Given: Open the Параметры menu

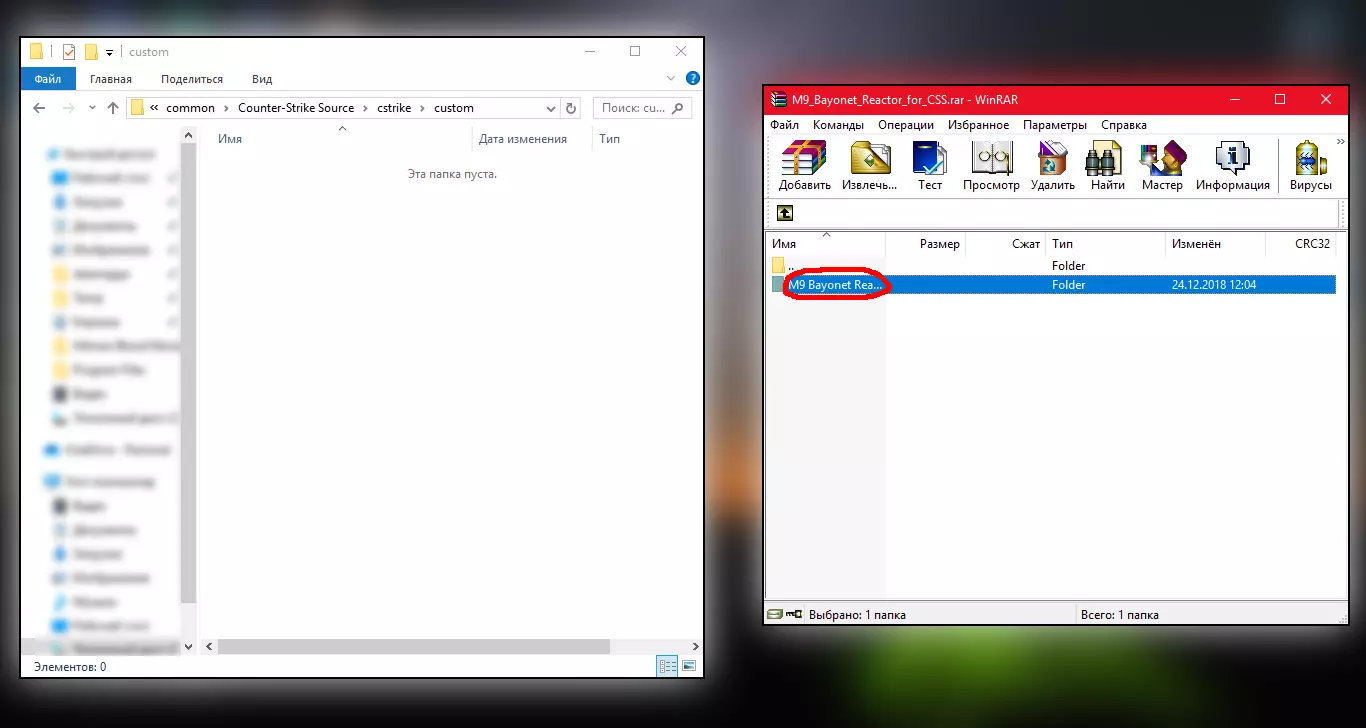Looking at the screenshot, I should [1055, 125].
